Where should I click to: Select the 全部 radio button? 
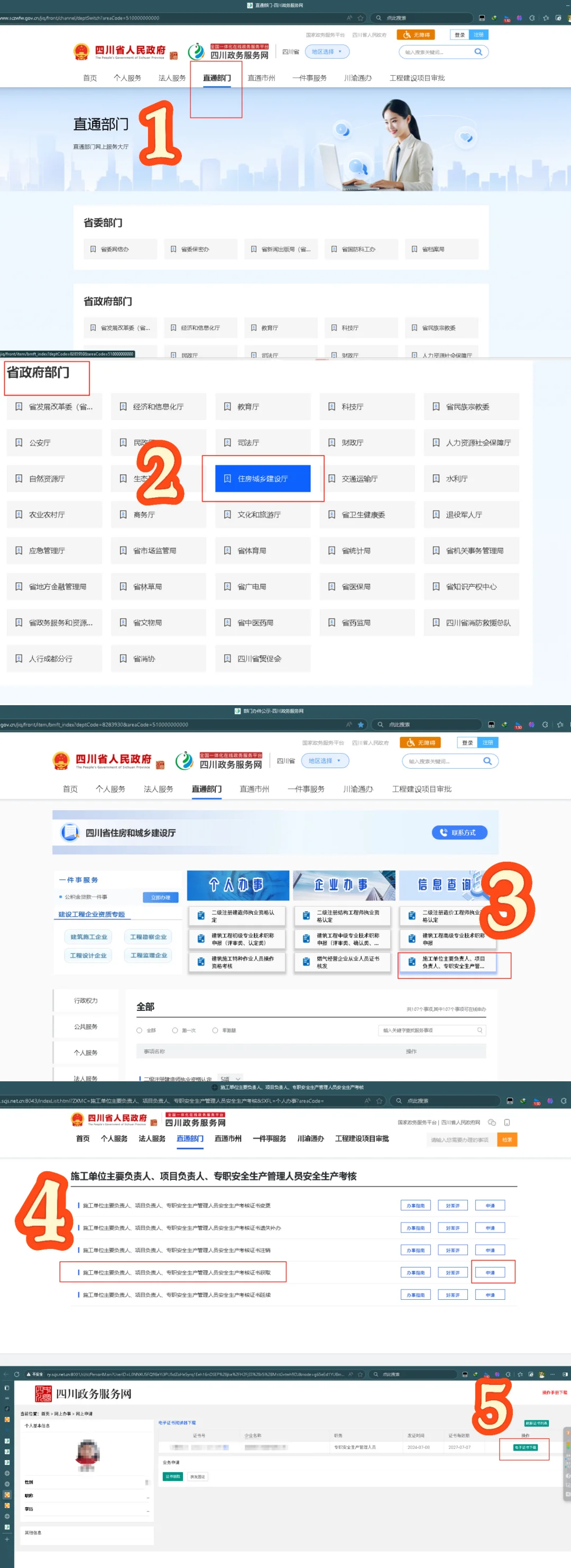(x=139, y=1030)
